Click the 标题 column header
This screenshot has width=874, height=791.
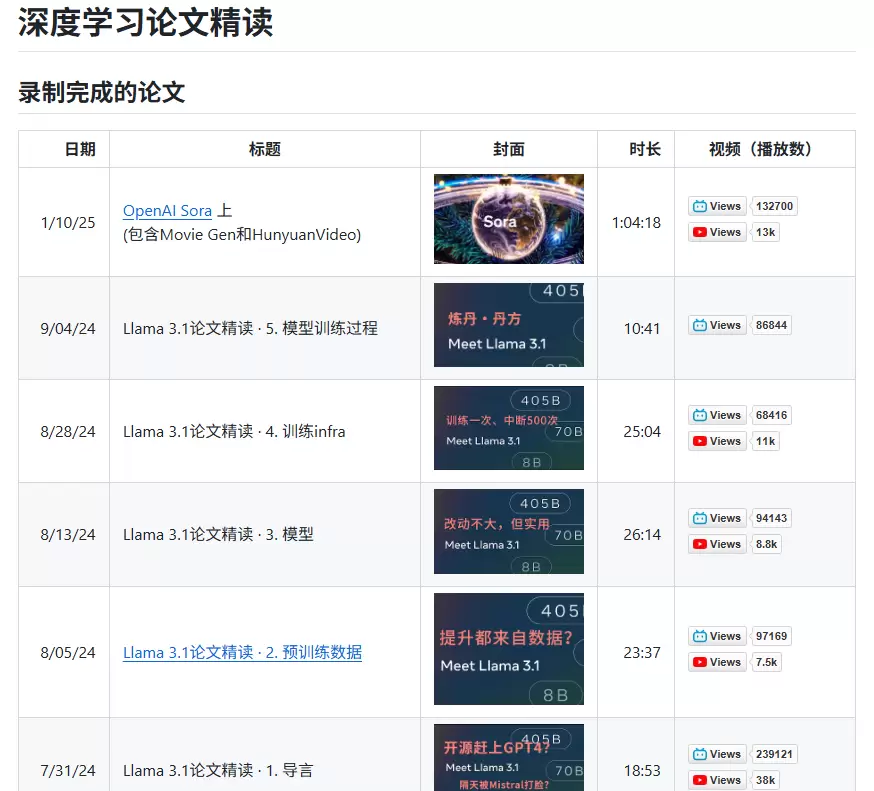tap(265, 149)
